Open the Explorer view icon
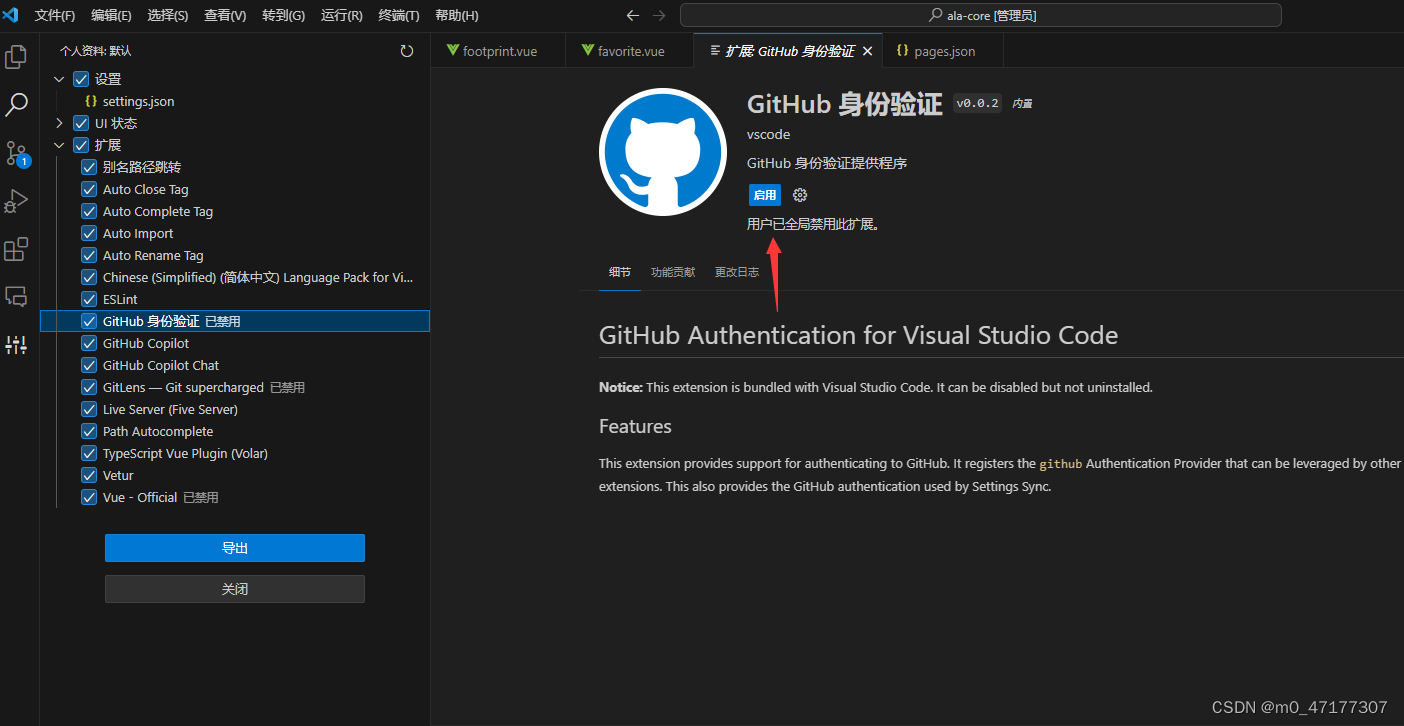The image size is (1404, 726). tap(16, 57)
